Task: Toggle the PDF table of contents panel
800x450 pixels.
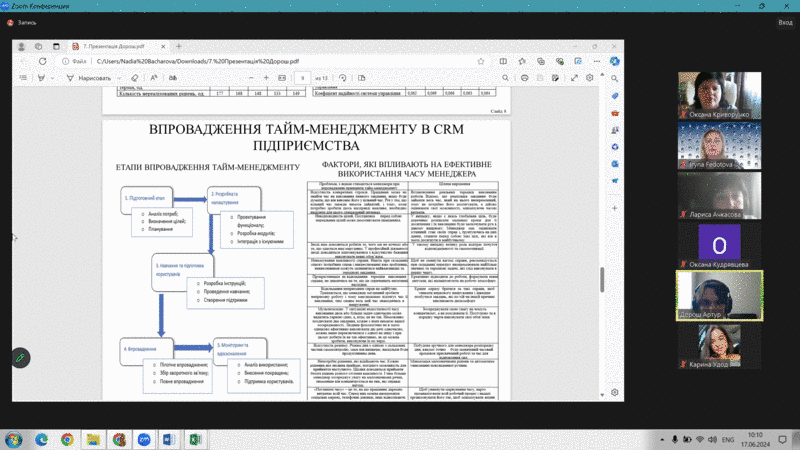Action: tap(22, 78)
